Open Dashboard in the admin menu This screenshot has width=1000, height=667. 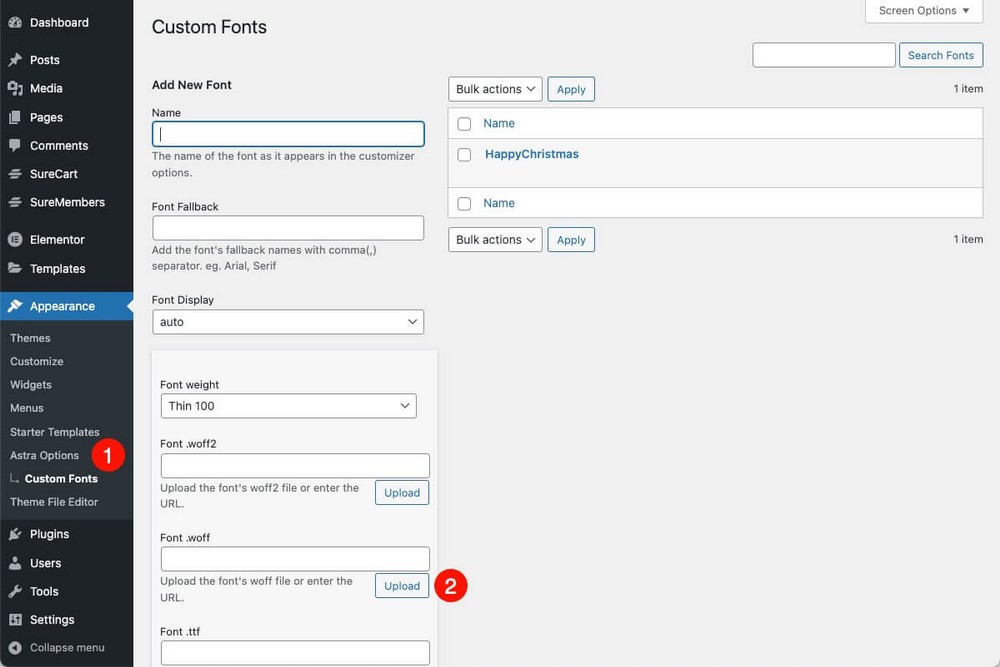click(59, 22)
